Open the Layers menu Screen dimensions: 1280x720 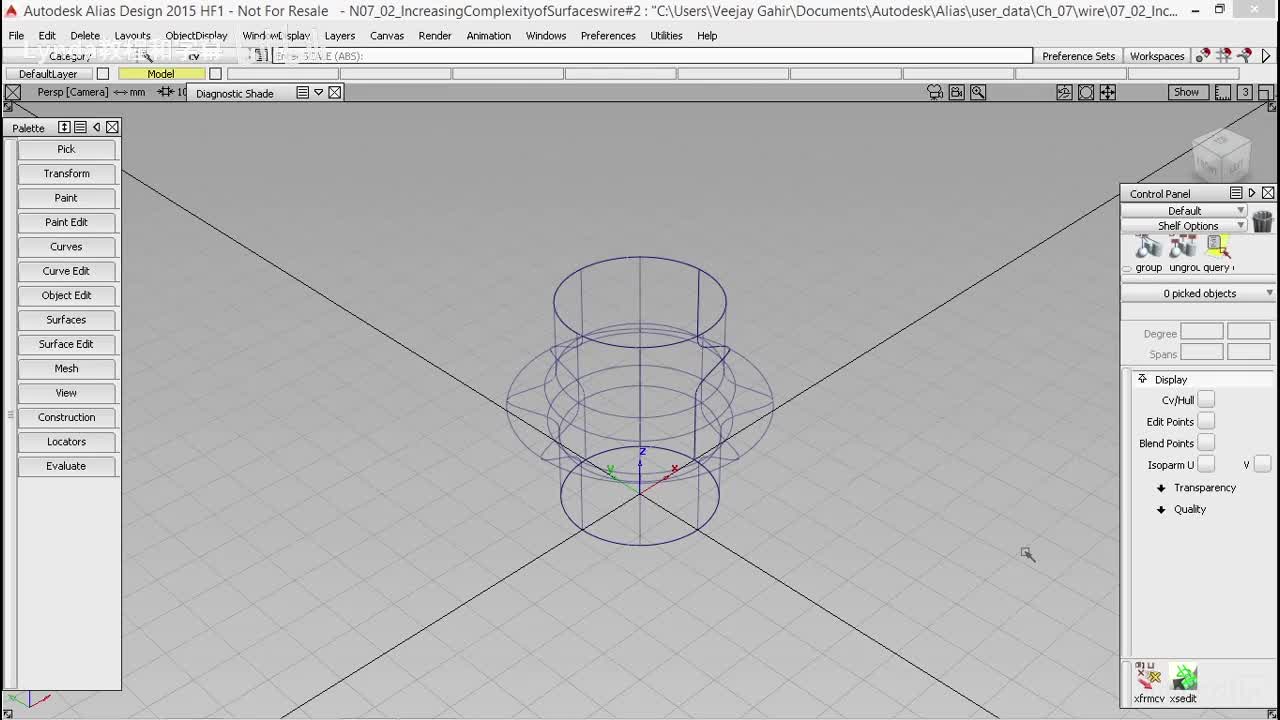point(339,36)
